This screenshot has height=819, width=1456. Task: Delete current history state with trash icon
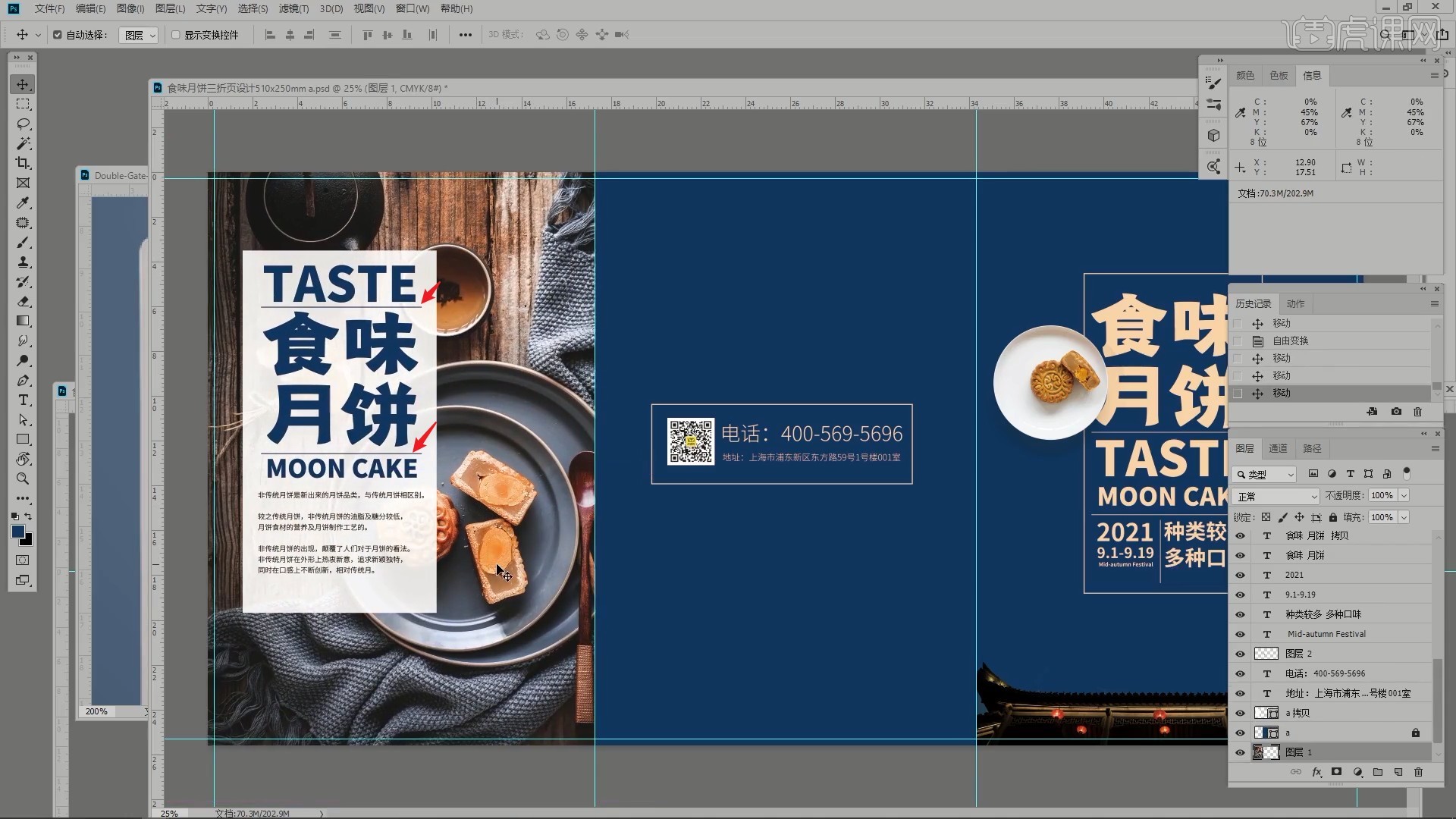tap(1417, 412)
